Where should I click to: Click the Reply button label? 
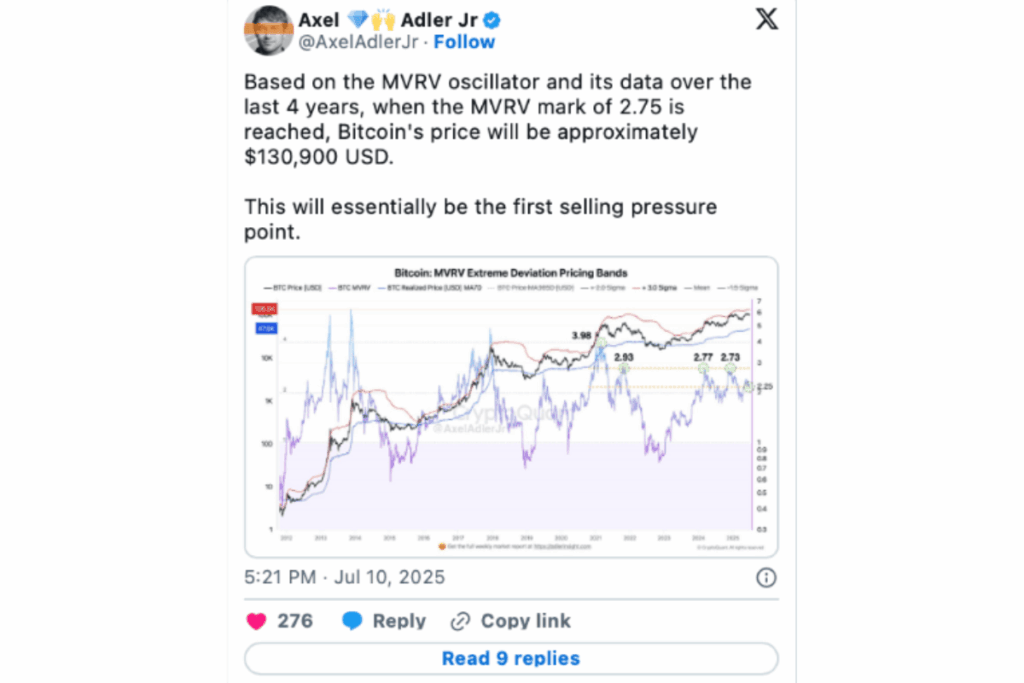click(399, 621)
